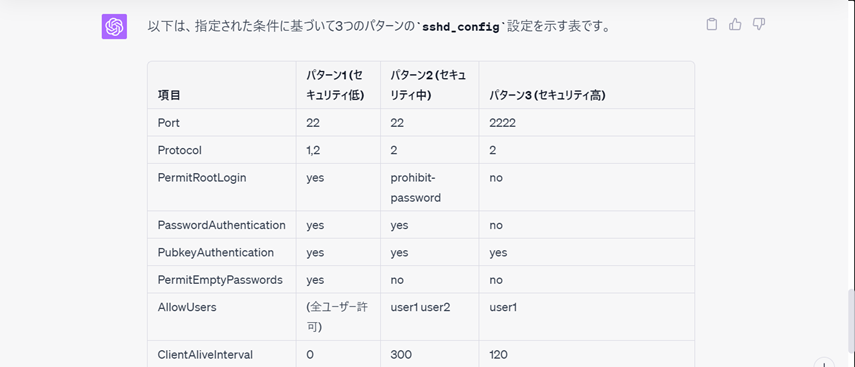Click the PasswordAuthentication row label

(x=221, y=225)
